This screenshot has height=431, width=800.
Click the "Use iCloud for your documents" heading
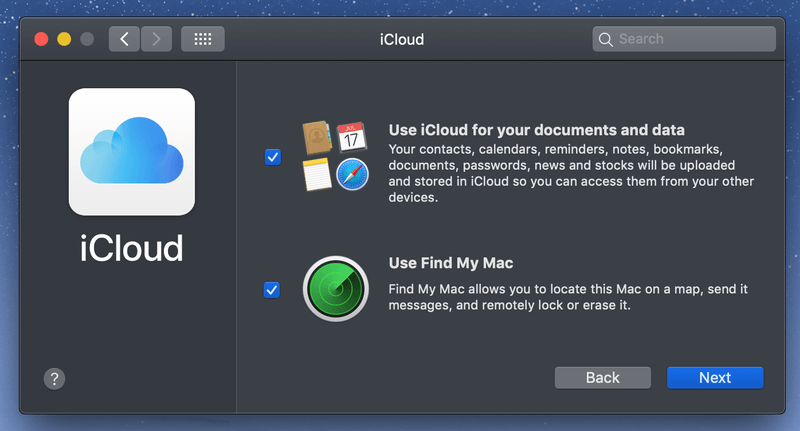point(536,130)
